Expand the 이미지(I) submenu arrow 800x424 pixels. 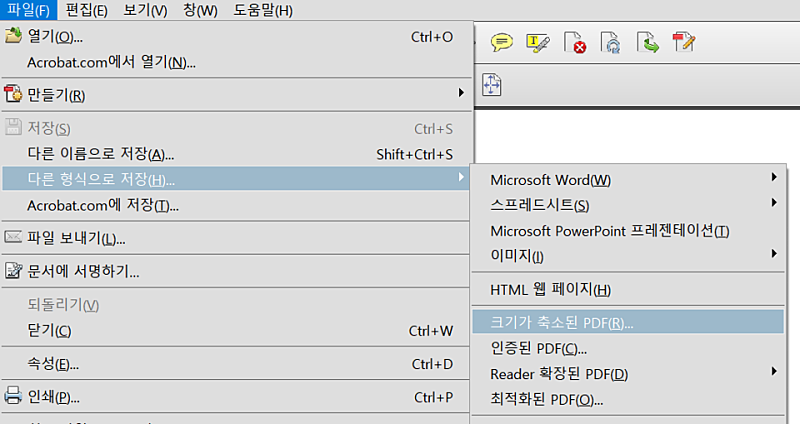[x=774, y=254]
